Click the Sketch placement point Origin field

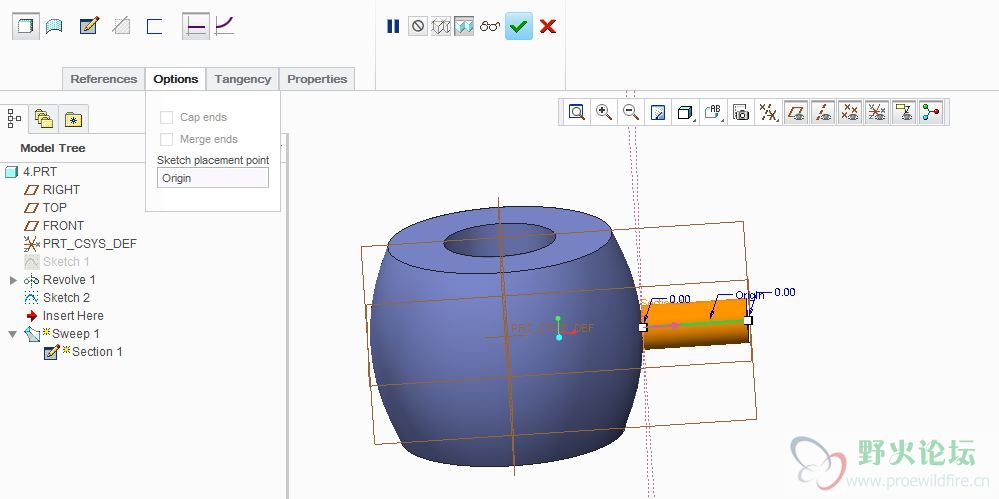click(213, 178)
